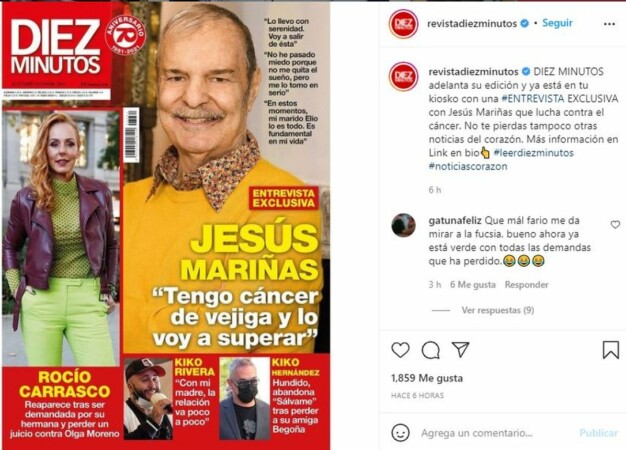Click the Publicar button

(598, 433)
